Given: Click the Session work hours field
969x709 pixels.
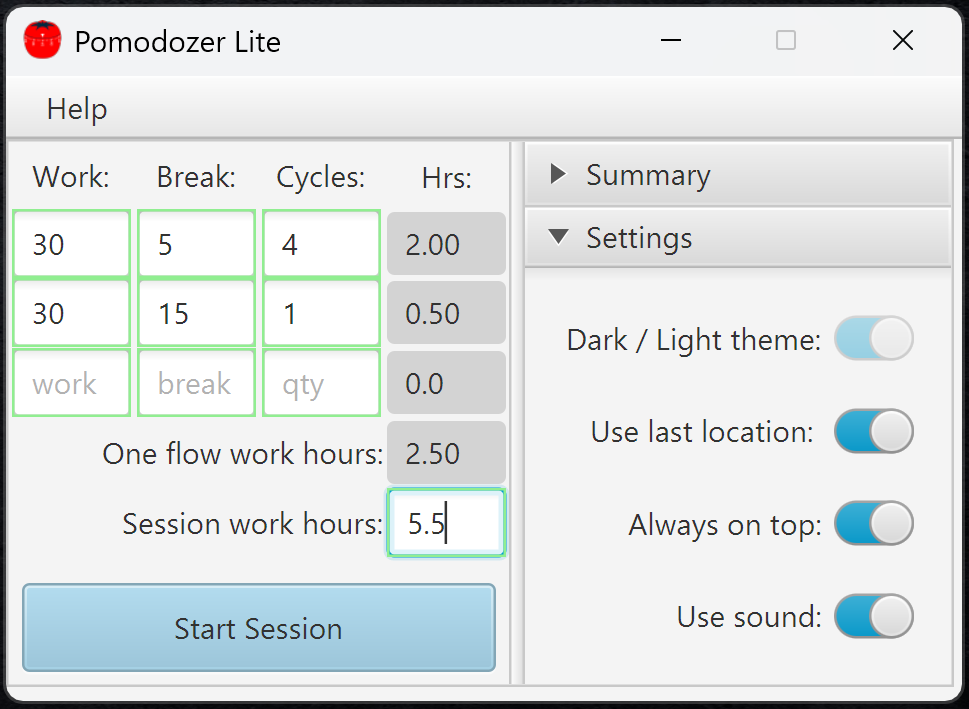Looking at the screenshot, I should (446, 523).
